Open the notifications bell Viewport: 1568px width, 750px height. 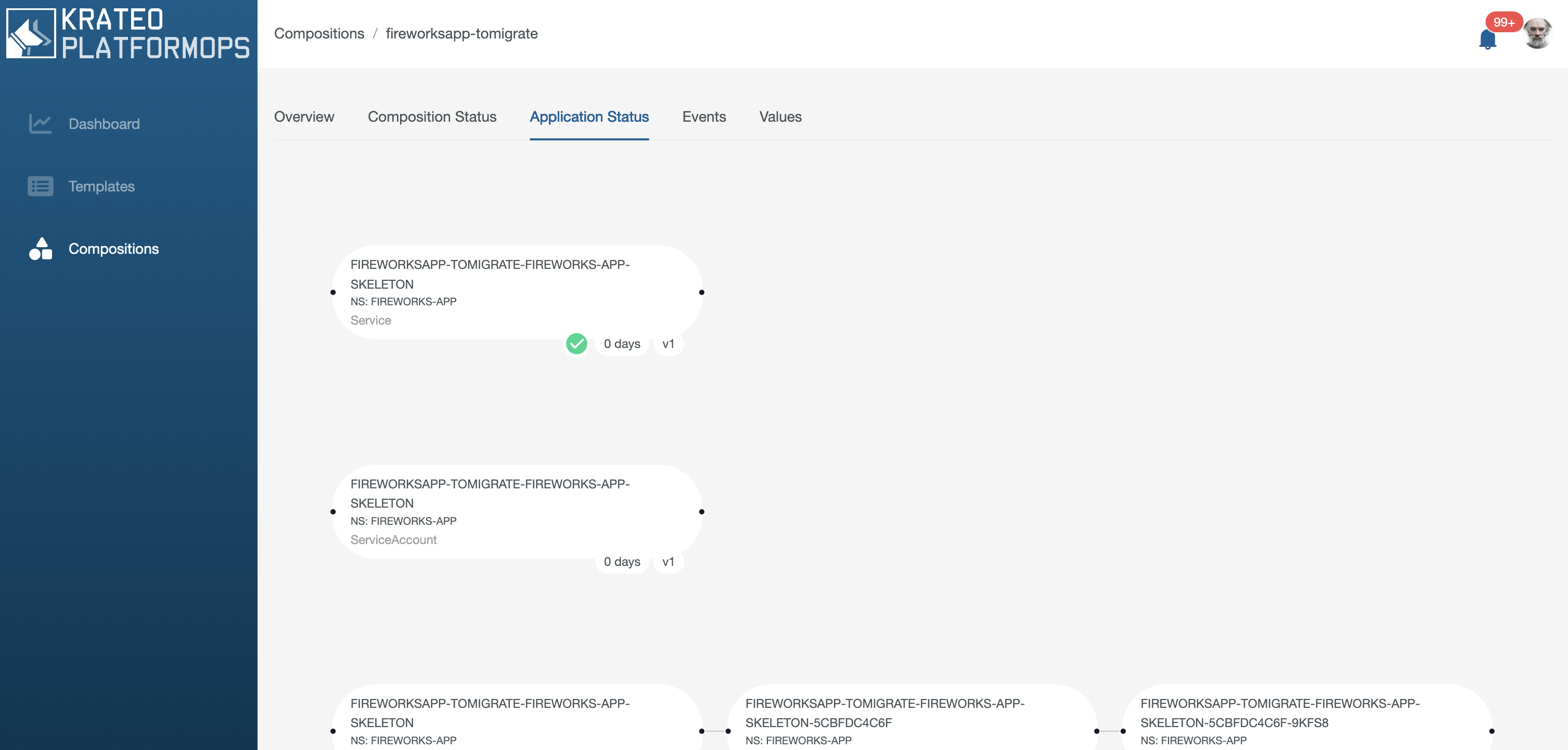(1487, 40)
